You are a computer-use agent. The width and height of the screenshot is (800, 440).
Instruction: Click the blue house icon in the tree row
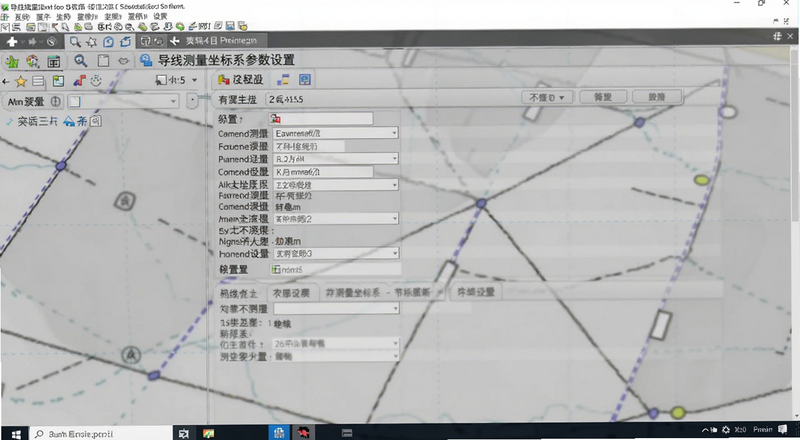[69, 121]
